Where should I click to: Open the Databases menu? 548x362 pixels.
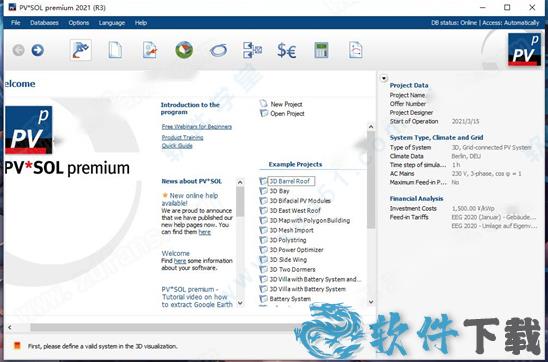[x=44, y=23]
